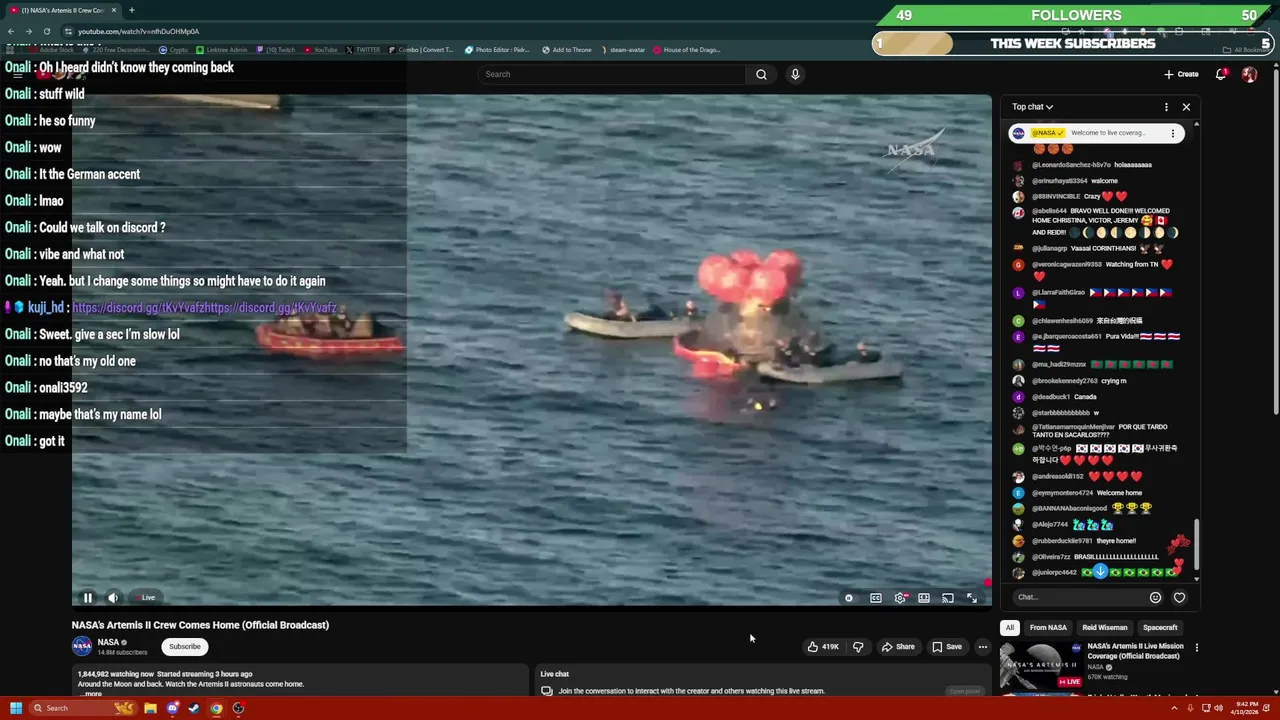1280x720 pixels.
Task: Expand the Top chat dropdown
Action: coord(1032,107)
